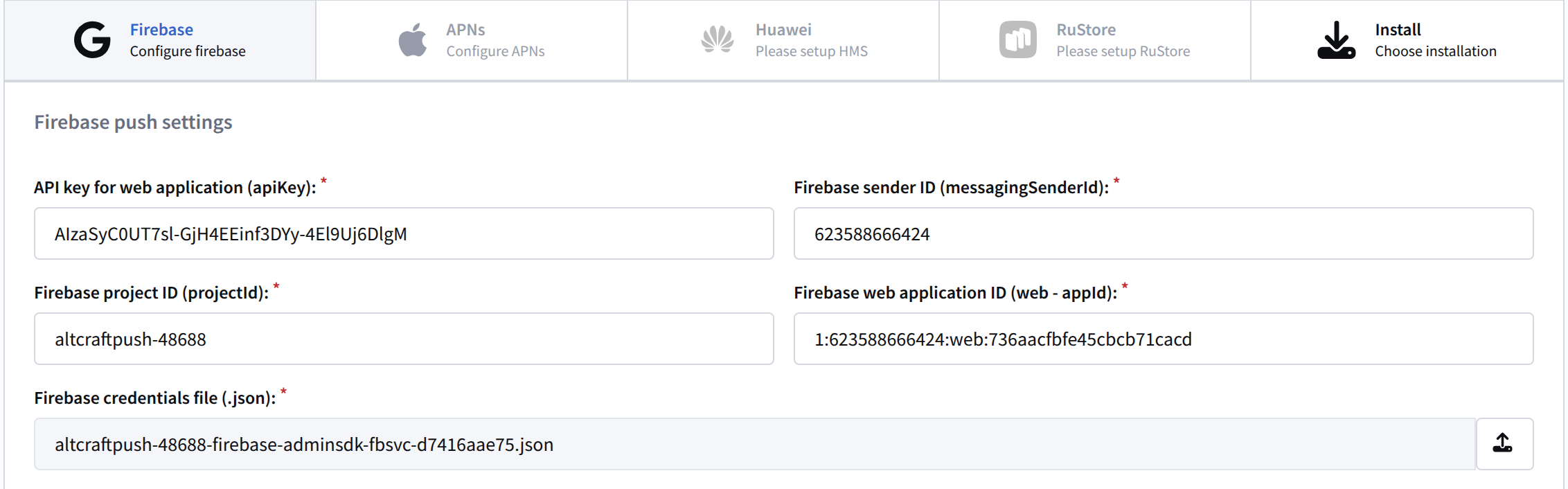Click the 'Choose installation' text
The height and width of the screenshot is (489, 1568).
(x=1436, y=51)
